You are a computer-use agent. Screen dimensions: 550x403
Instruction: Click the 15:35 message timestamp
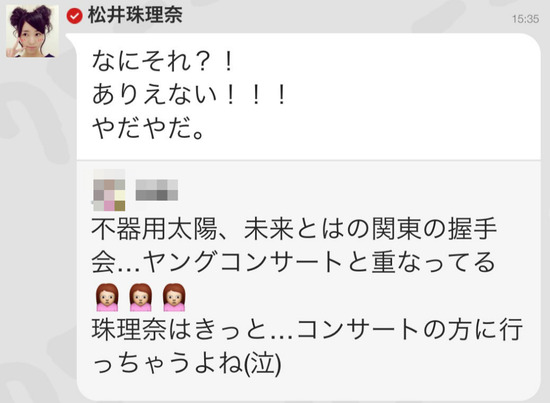tap(525, 19)
